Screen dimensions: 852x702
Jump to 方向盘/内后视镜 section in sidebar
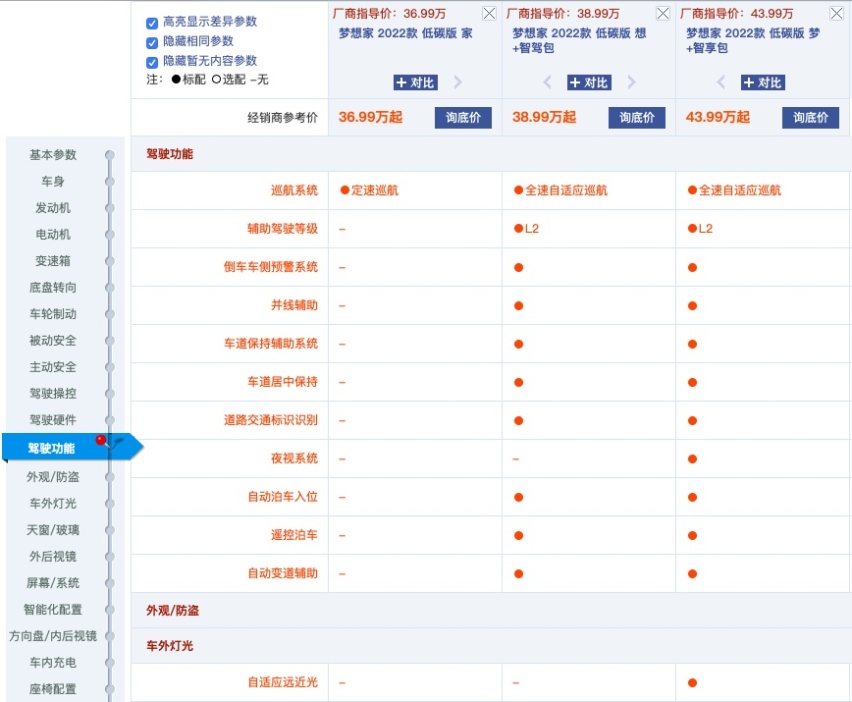click(x=53, y=636)
